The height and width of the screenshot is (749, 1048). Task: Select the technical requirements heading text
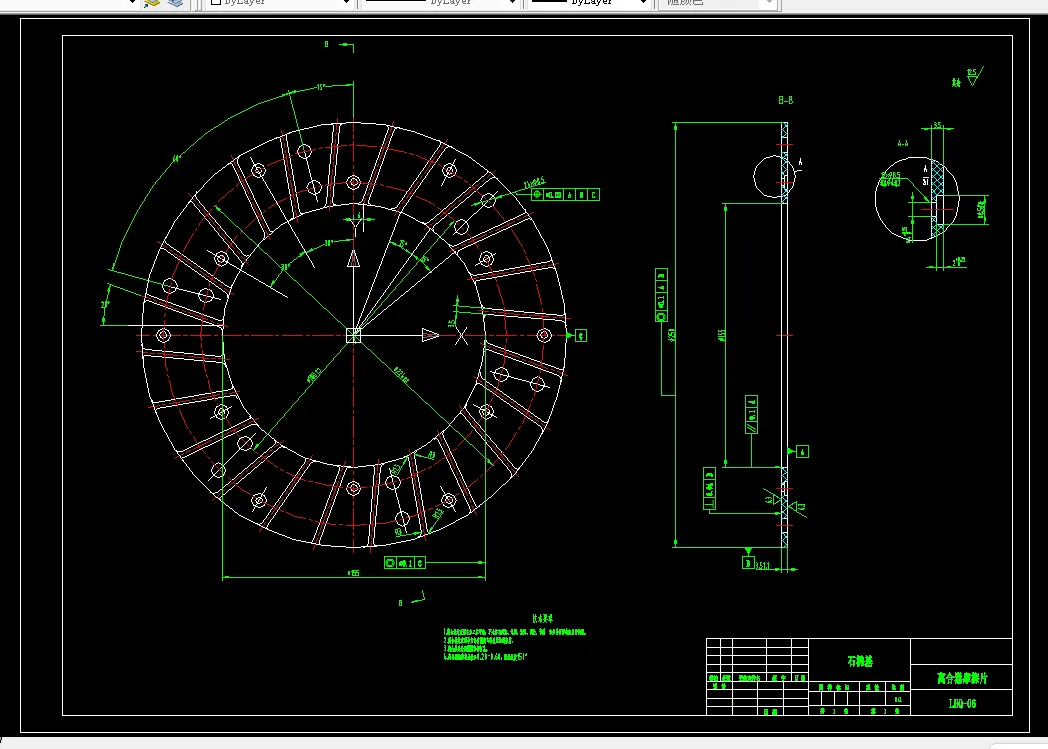[543, 619]
